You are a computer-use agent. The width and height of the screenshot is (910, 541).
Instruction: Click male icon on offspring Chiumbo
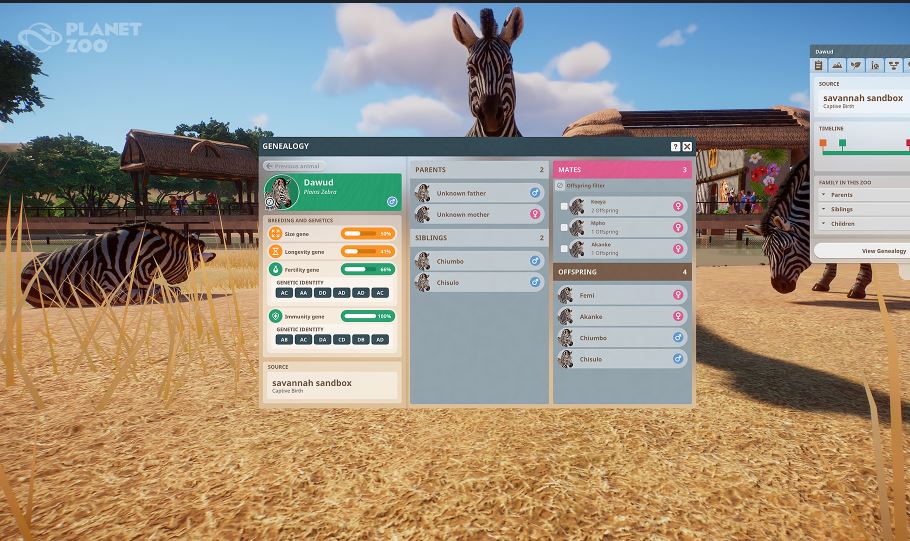[678, 337]
